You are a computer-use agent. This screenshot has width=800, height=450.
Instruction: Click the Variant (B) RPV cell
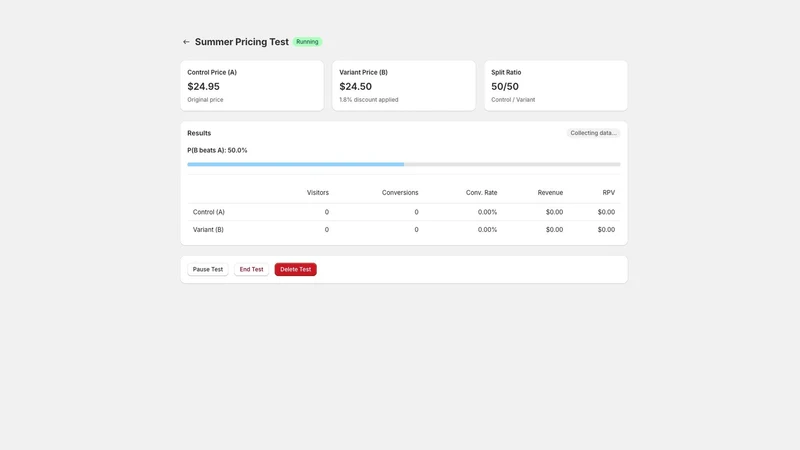coord(606,230)
